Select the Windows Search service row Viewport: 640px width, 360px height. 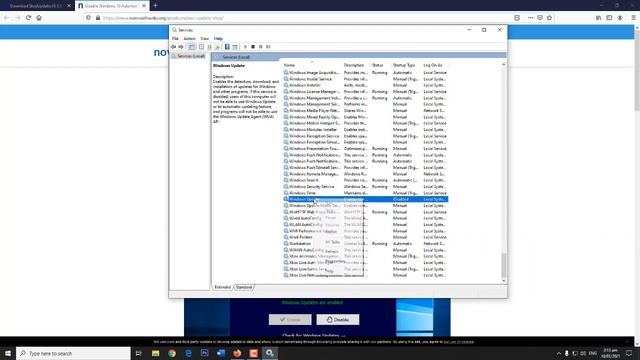[x=365, y=180]
